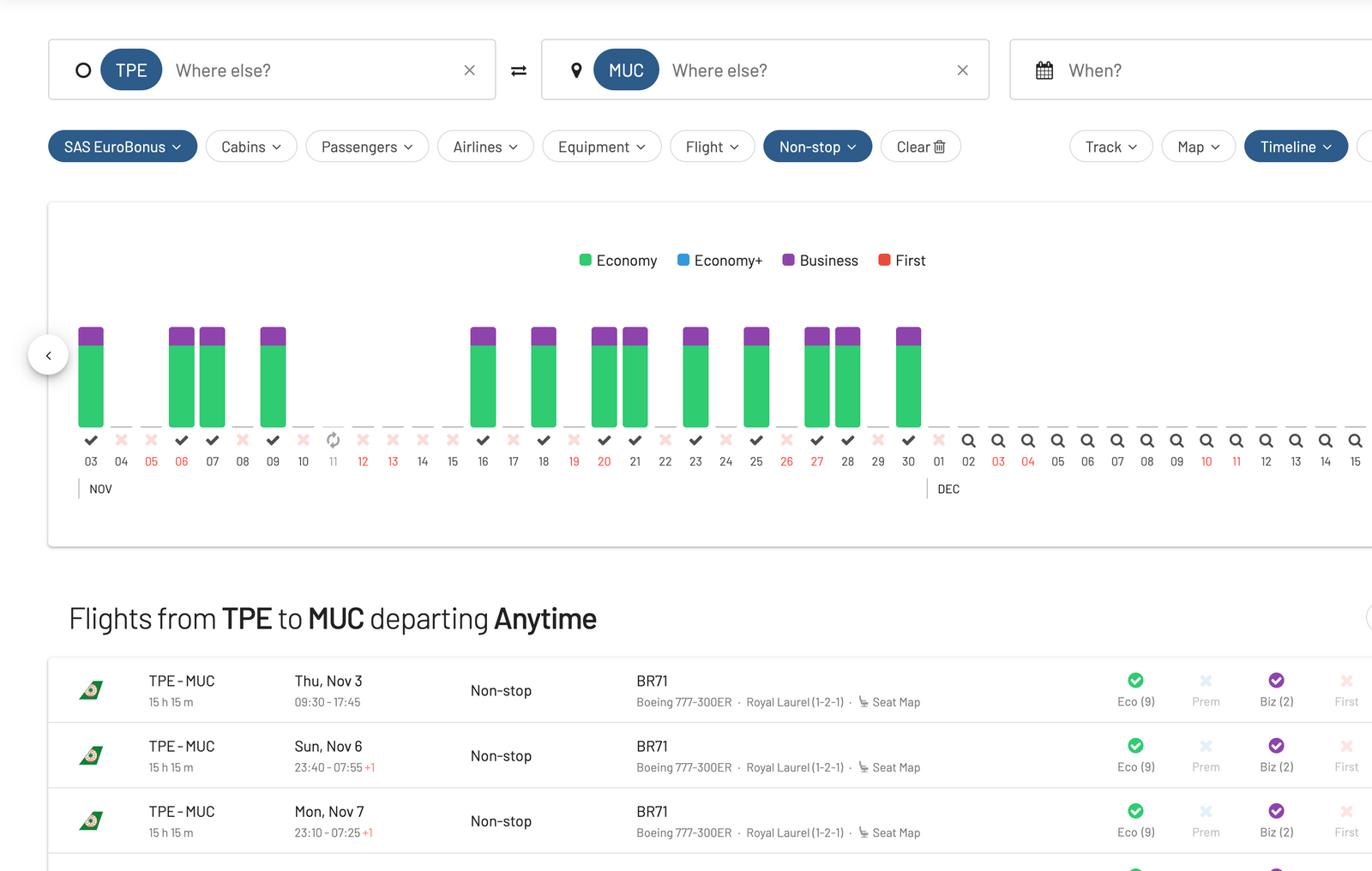Image resolution: width=1372 pixels, height=871 pixels.
Task: Search Dec 05 with magnifier icon
Action: coord(1058,441)
